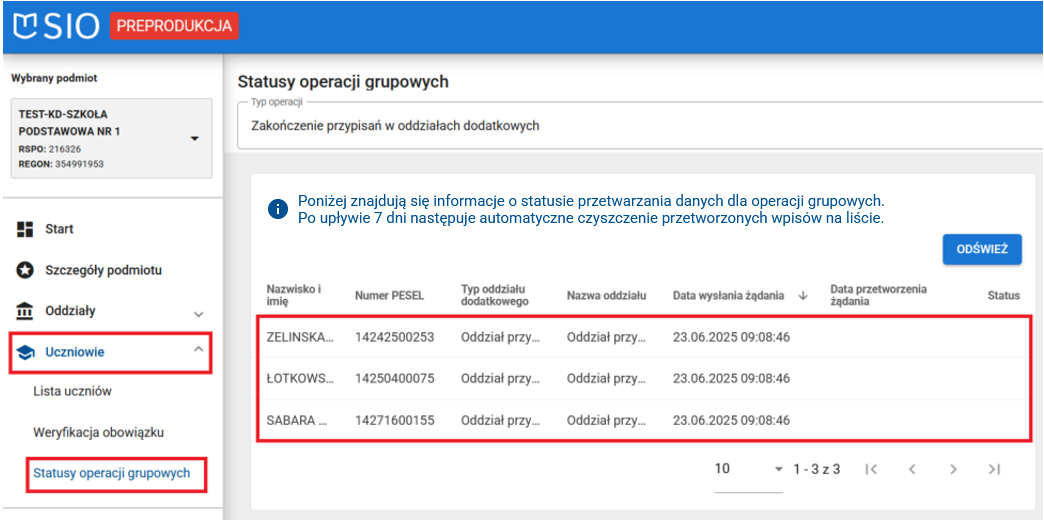
Task: Sort by Data wysłania żądania header
Action: (728, 295)
